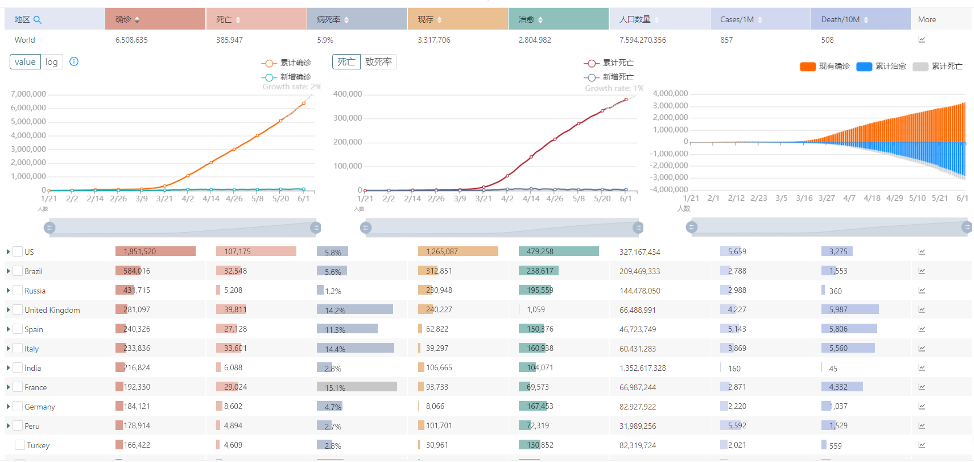
Task: Expand the India row triangle
Action: pyautogui.click(x=8, y=368)
